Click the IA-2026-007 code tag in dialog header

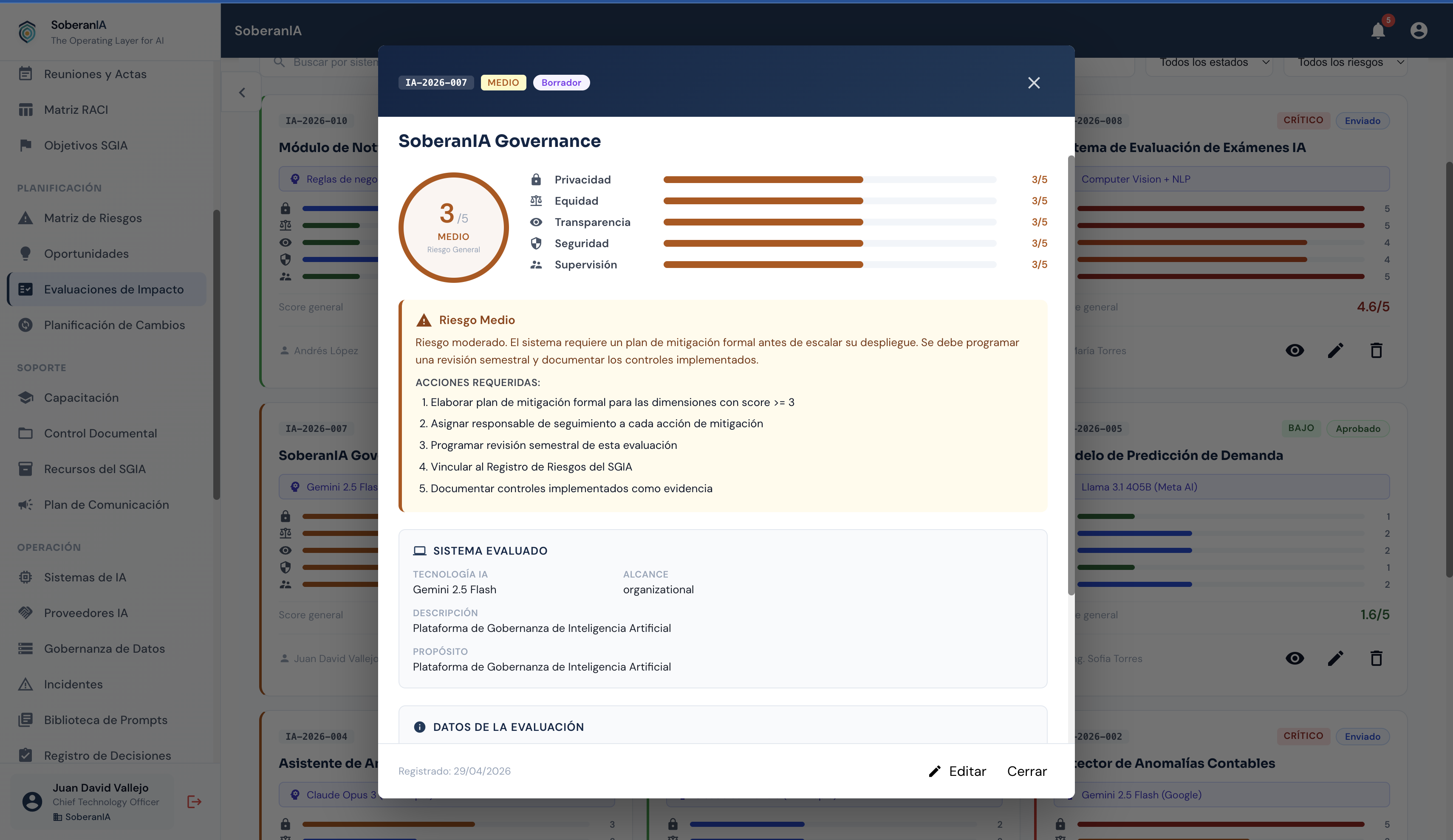coord(436,82)
